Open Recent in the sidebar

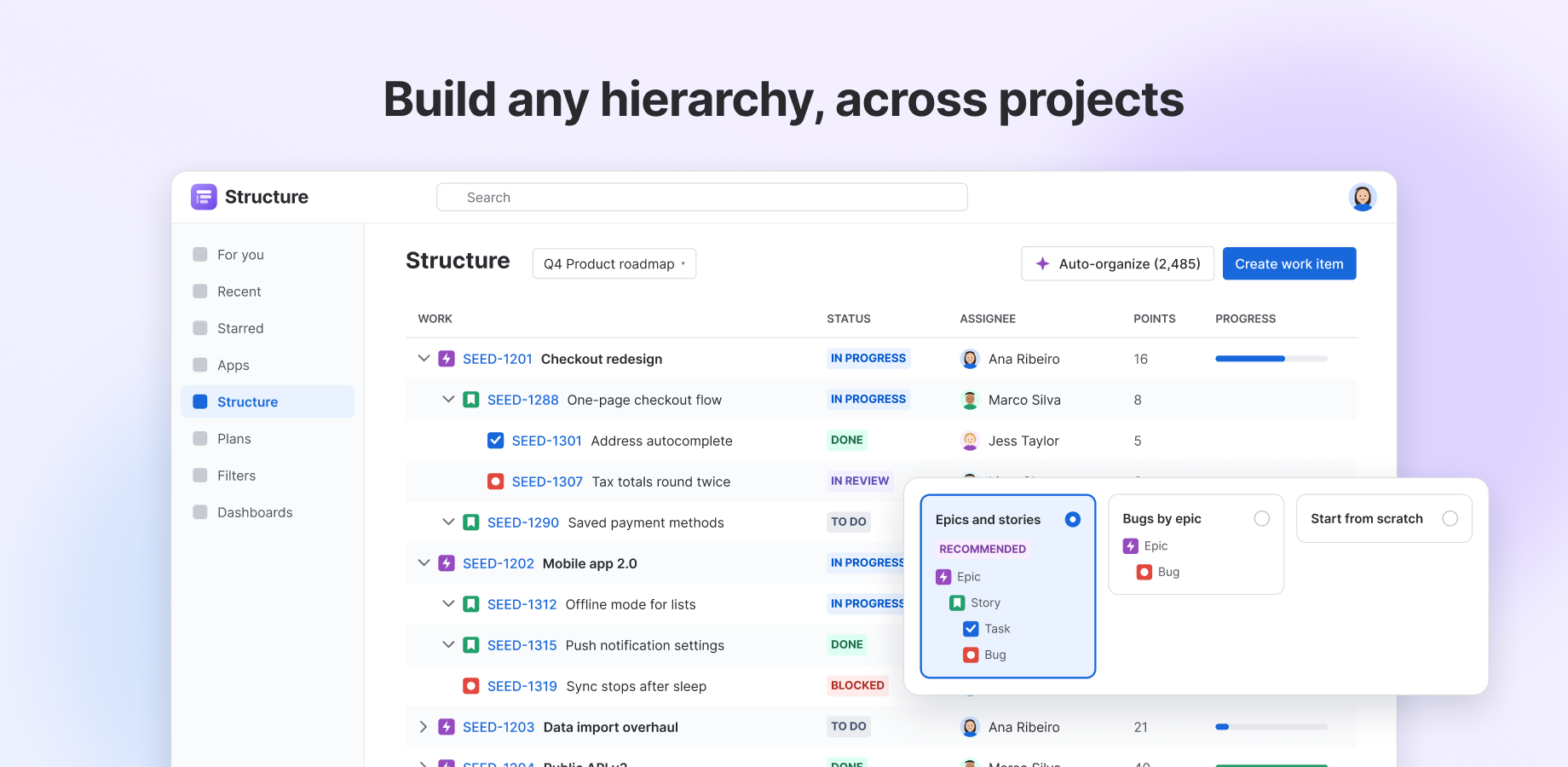click(268, 291)
